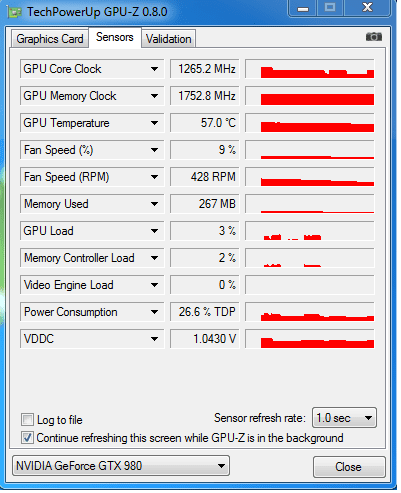
Task: Open the GPU Core Clock sensor dropdown
Action: (x=154, y=69)
